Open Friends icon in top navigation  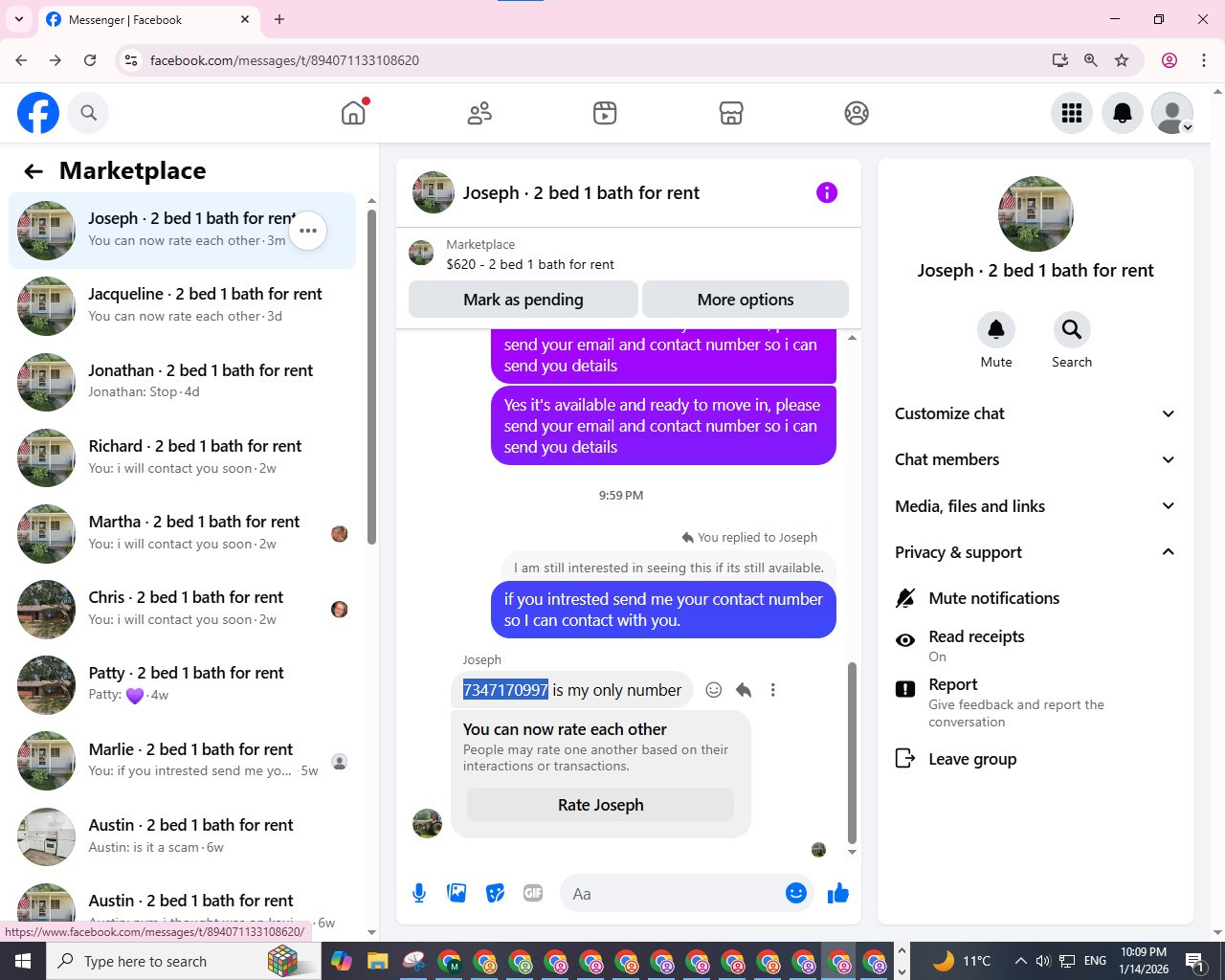pos(479,113)
